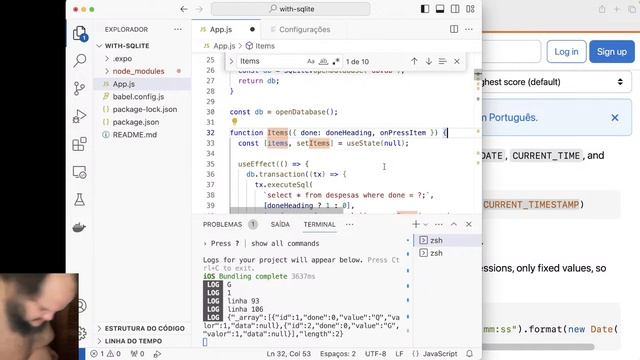Click the with-sqlite command center search
This screenshot has width=640, height=360.
[x=291, y=9]
